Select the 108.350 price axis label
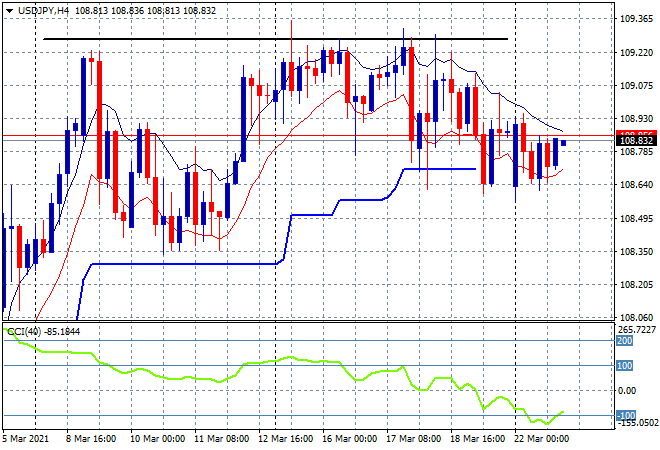The image size is (660, 450). 636,251
